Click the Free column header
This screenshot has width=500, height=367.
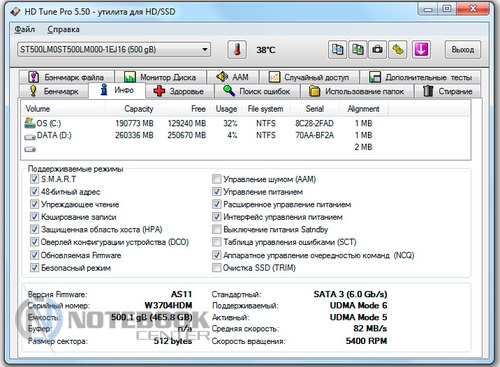click(x=184, y=109)
